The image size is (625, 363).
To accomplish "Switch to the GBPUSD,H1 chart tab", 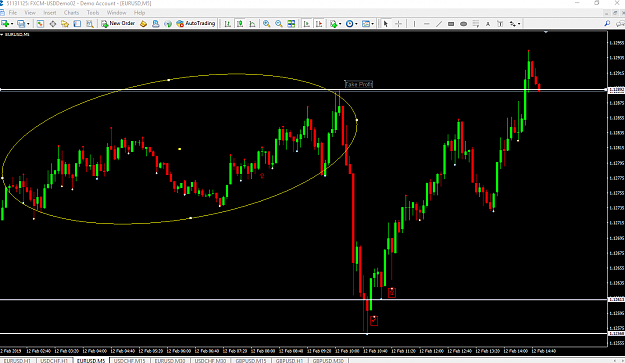I will coord(289,360).
